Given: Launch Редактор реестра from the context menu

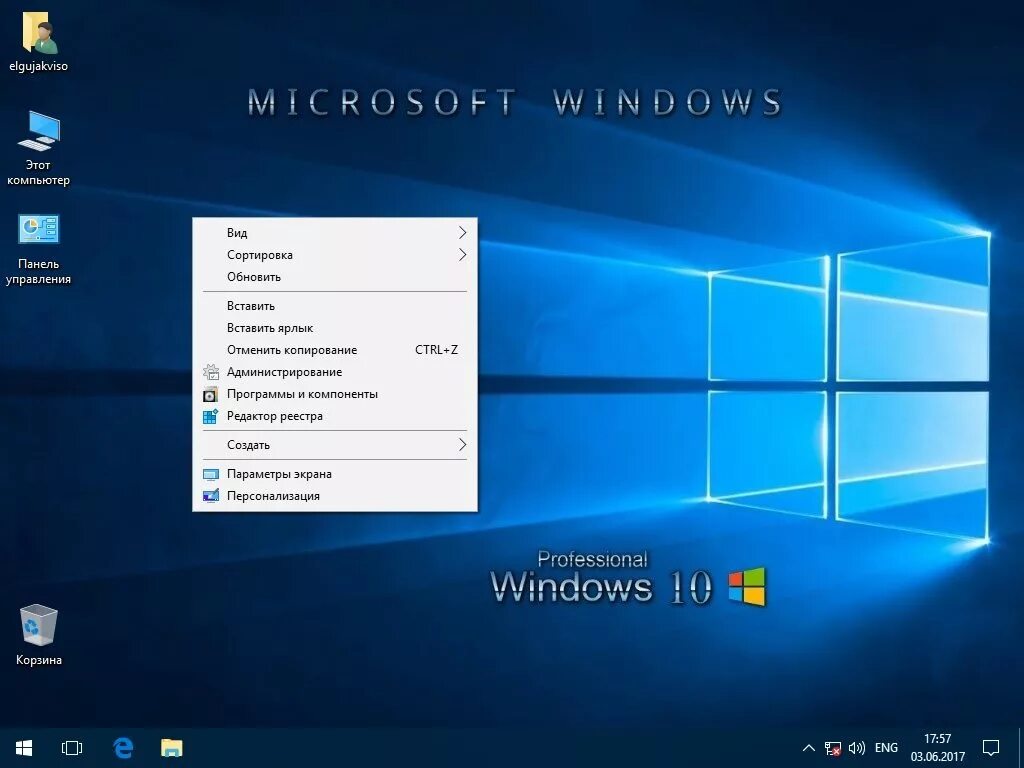Looking at the screenshot, I should click(x=285, y=416).
